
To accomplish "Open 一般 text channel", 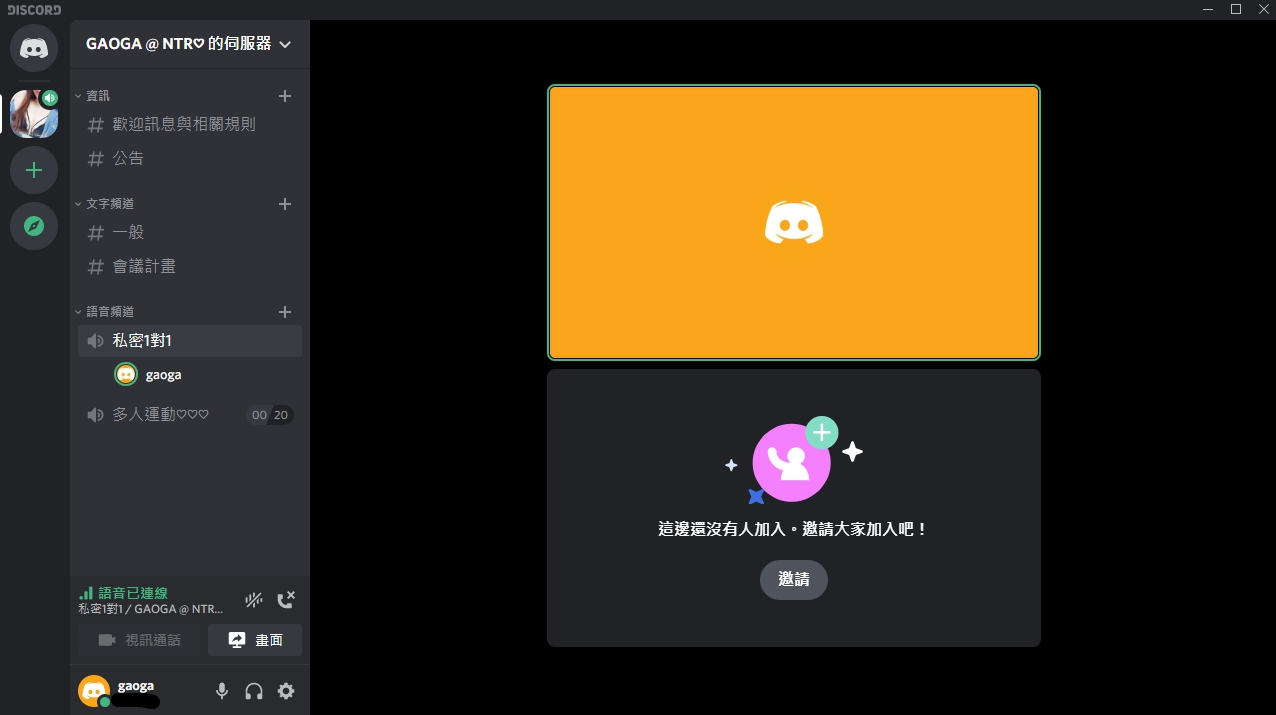I will point(190,233).
